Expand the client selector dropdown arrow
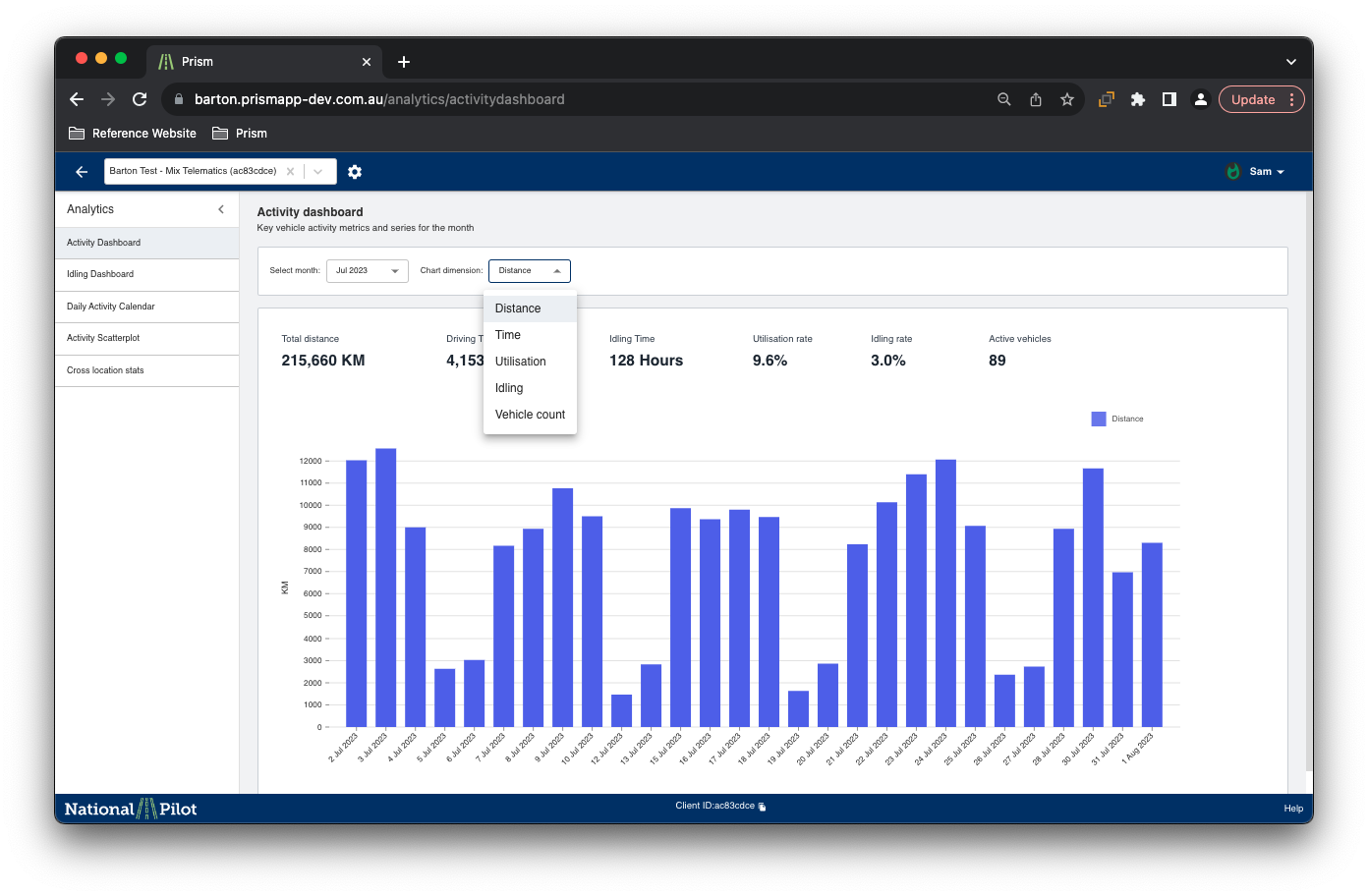Screen dimensions: 1368x896 tap(318, 171)
